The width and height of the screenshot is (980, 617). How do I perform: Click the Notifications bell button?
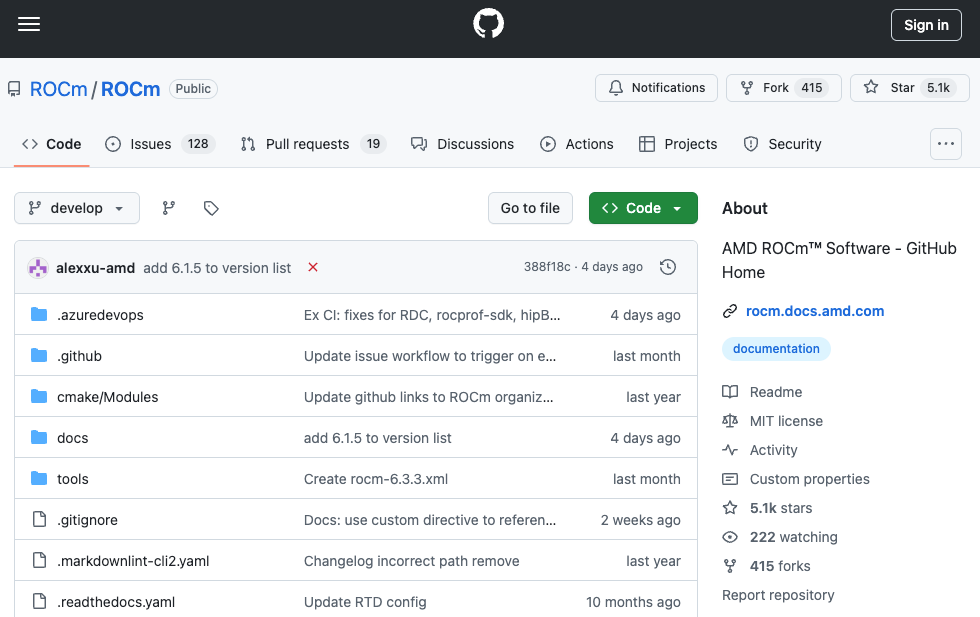click(x=656, y=88)
